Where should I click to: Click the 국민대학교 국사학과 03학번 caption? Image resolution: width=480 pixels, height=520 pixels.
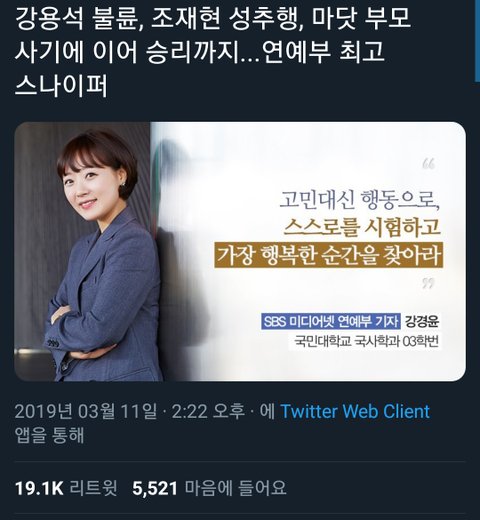point(366,341)
